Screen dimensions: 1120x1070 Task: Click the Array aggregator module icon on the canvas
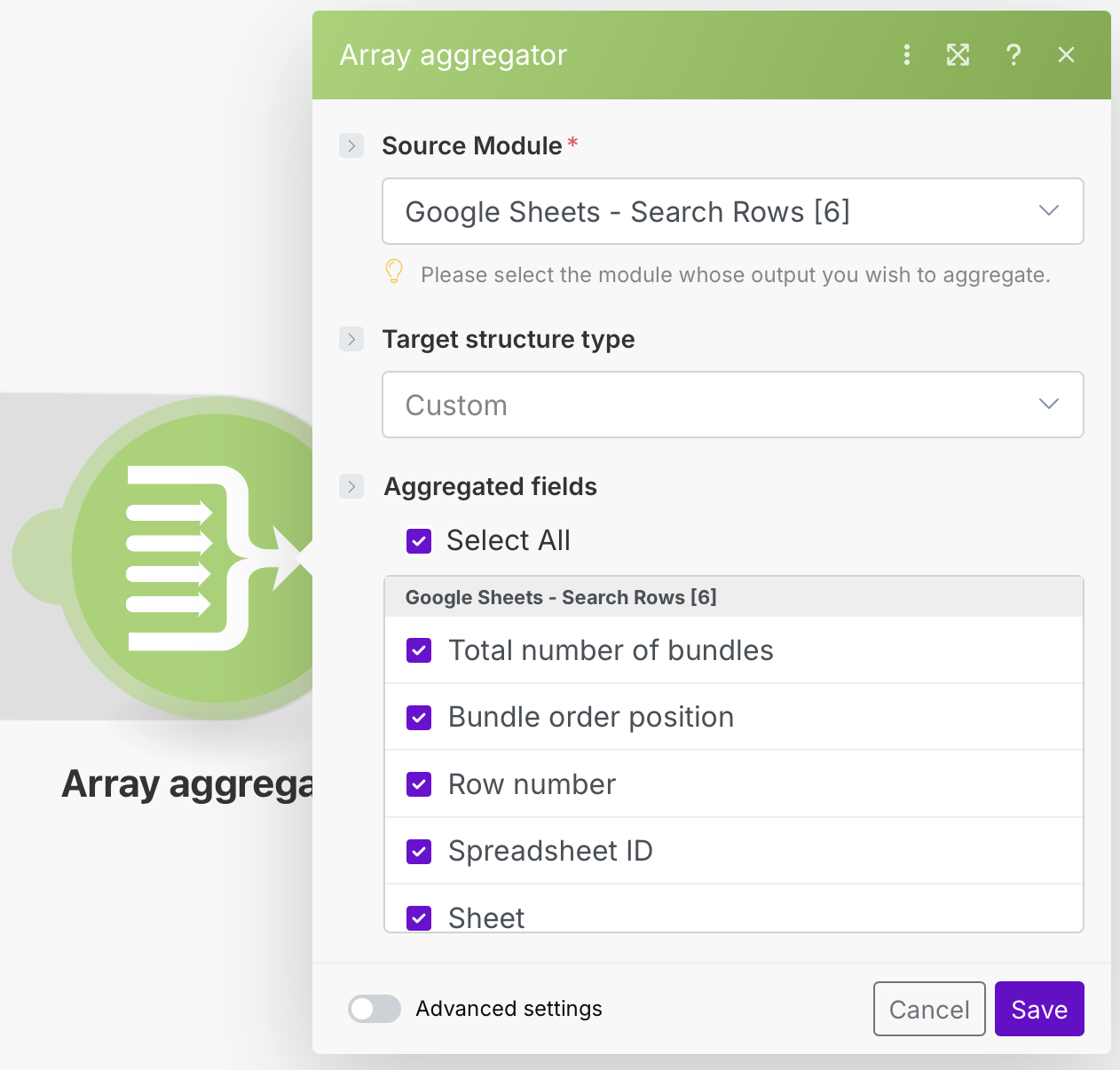coord(191,559)
